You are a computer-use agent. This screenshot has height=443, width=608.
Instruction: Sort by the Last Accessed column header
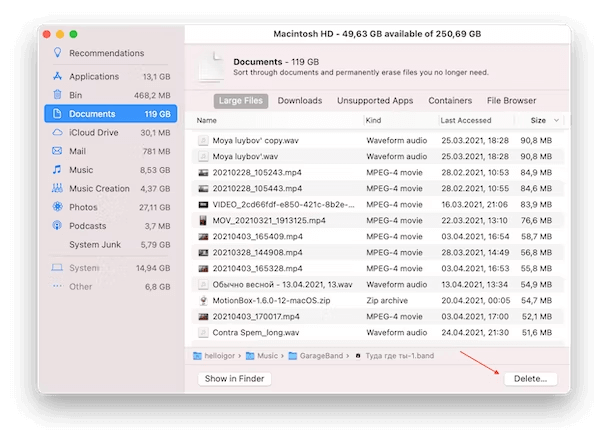(466, 121)
